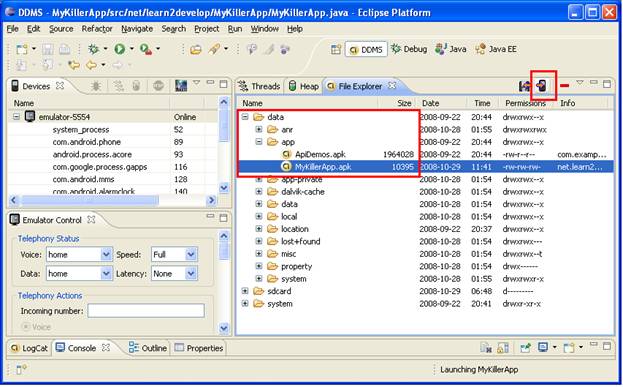
Task: Select the DDMS perspective button
Action: tap(366, 49)
